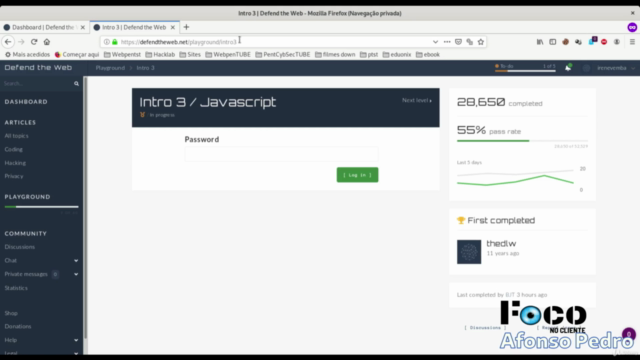Screen dimensions: 640x360
Task: Expand the Private messages submenu
Action: 76,274
